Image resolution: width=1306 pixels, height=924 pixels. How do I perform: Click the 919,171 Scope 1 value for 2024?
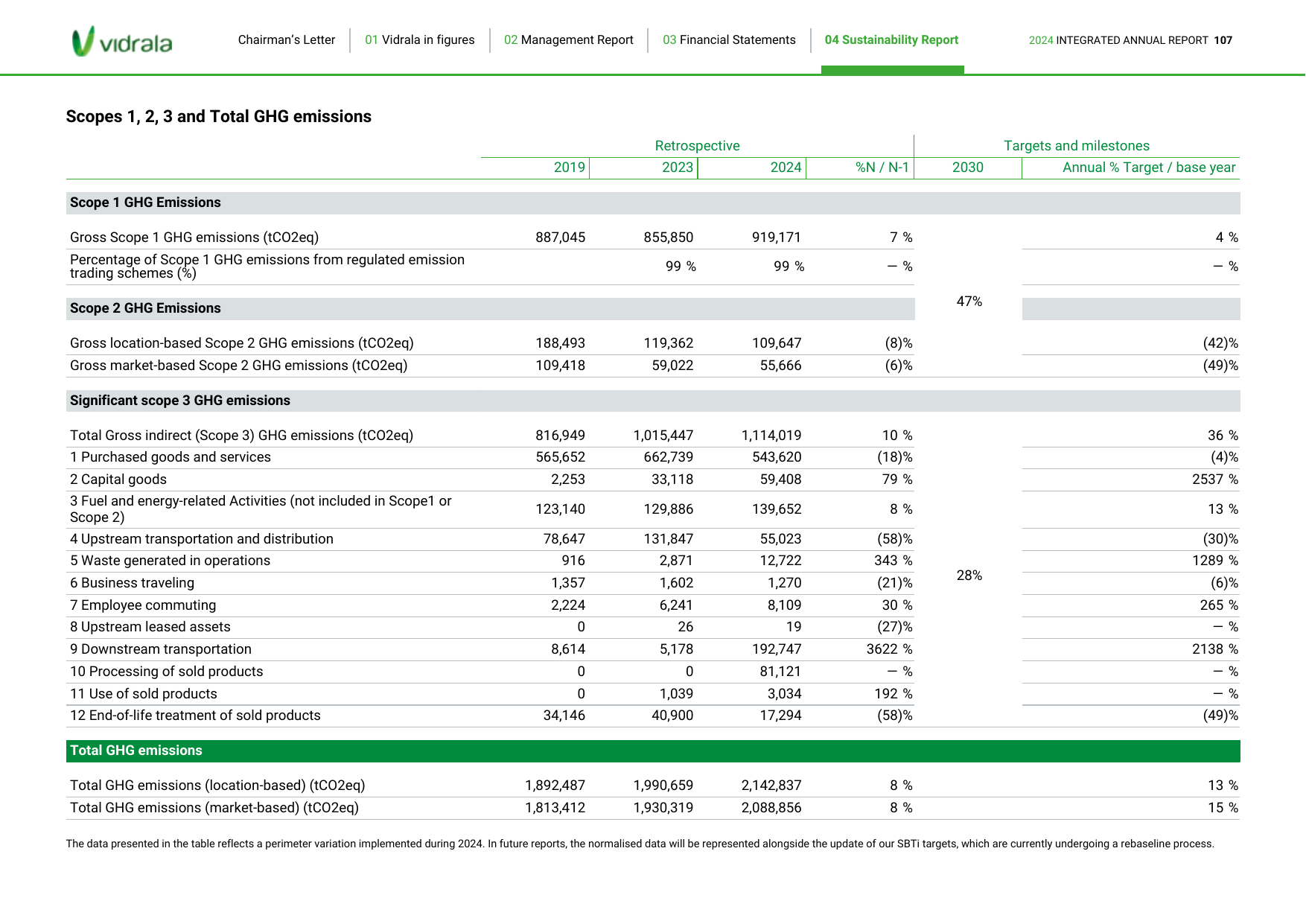777,238
